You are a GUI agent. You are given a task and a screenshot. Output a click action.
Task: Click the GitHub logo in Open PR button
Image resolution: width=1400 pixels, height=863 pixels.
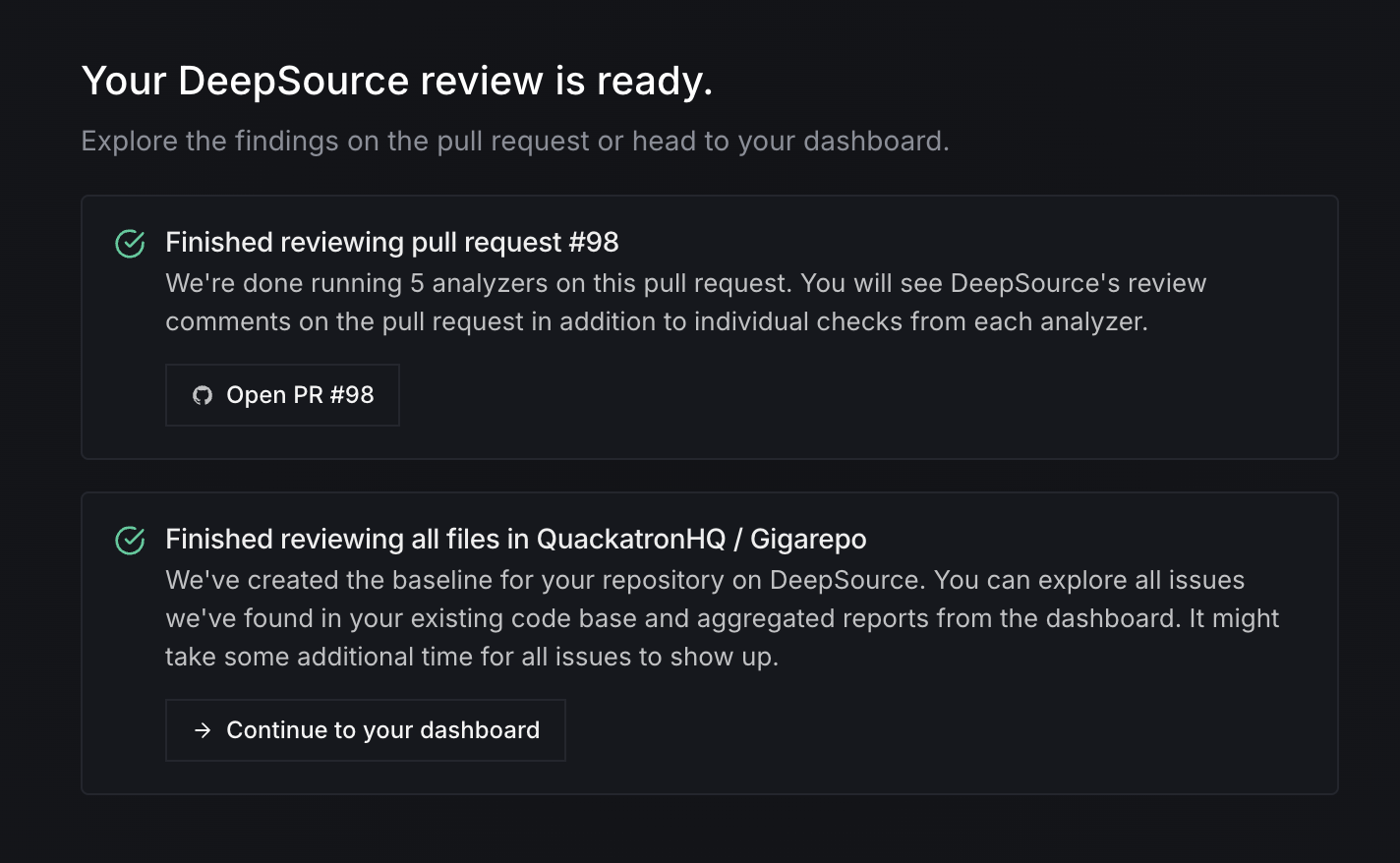(x=203, y=395)
